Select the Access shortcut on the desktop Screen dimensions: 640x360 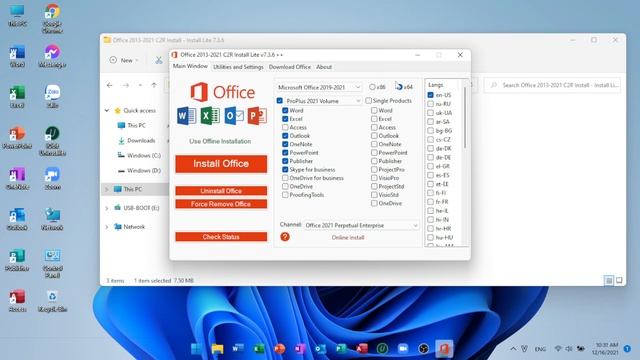pos(17,301)
